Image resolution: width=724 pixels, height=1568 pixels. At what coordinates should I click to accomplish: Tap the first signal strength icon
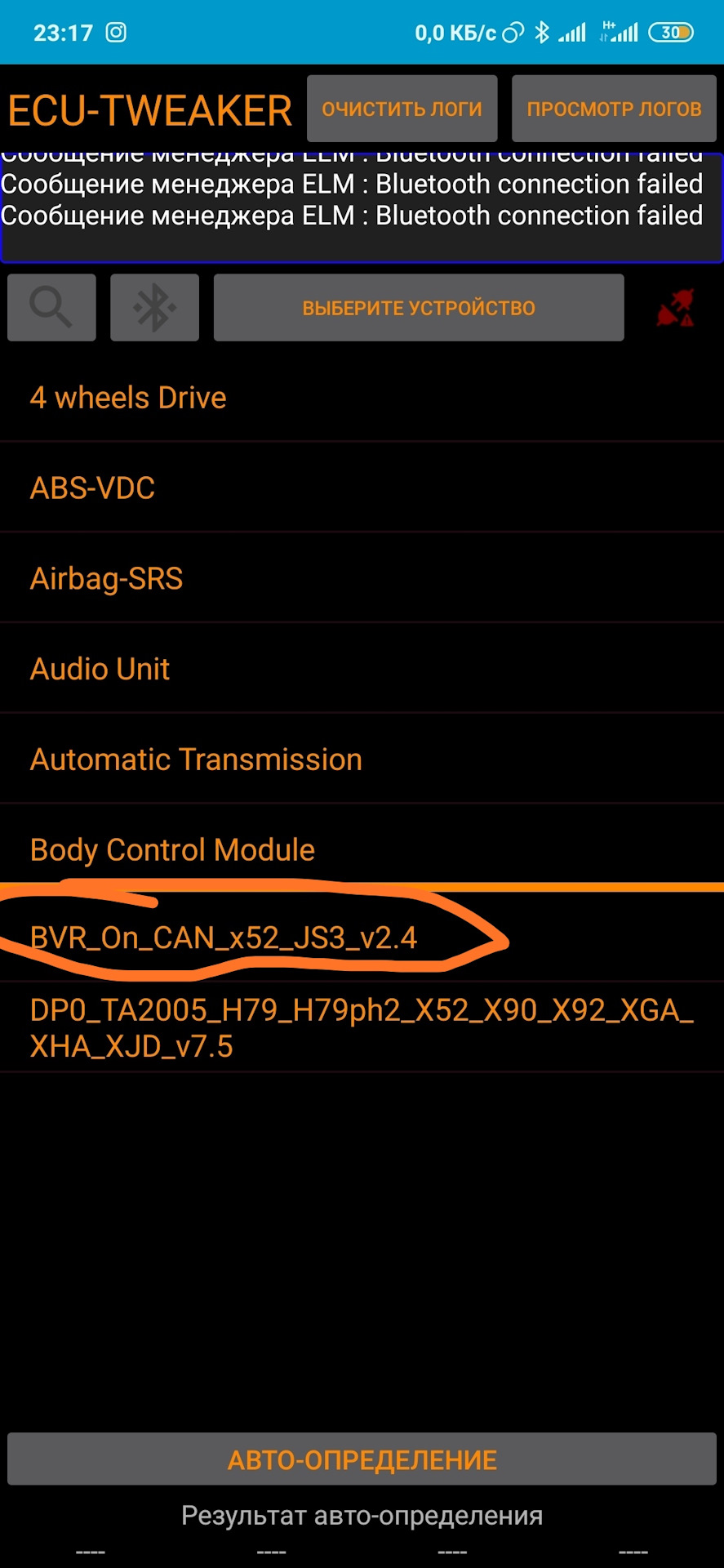pos(572,33)
